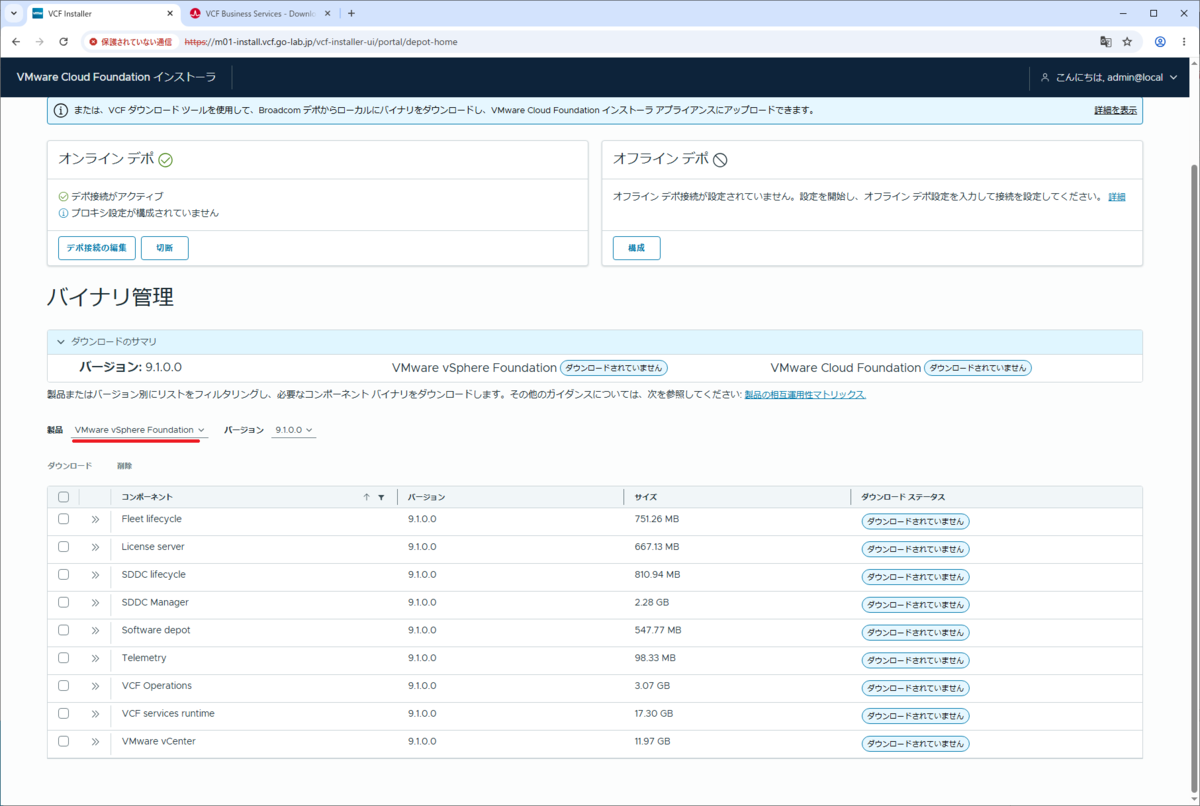Open the 詳細 link in Offline Depot card
This screenshot has height=806, width=1200.
[1116, 197]
